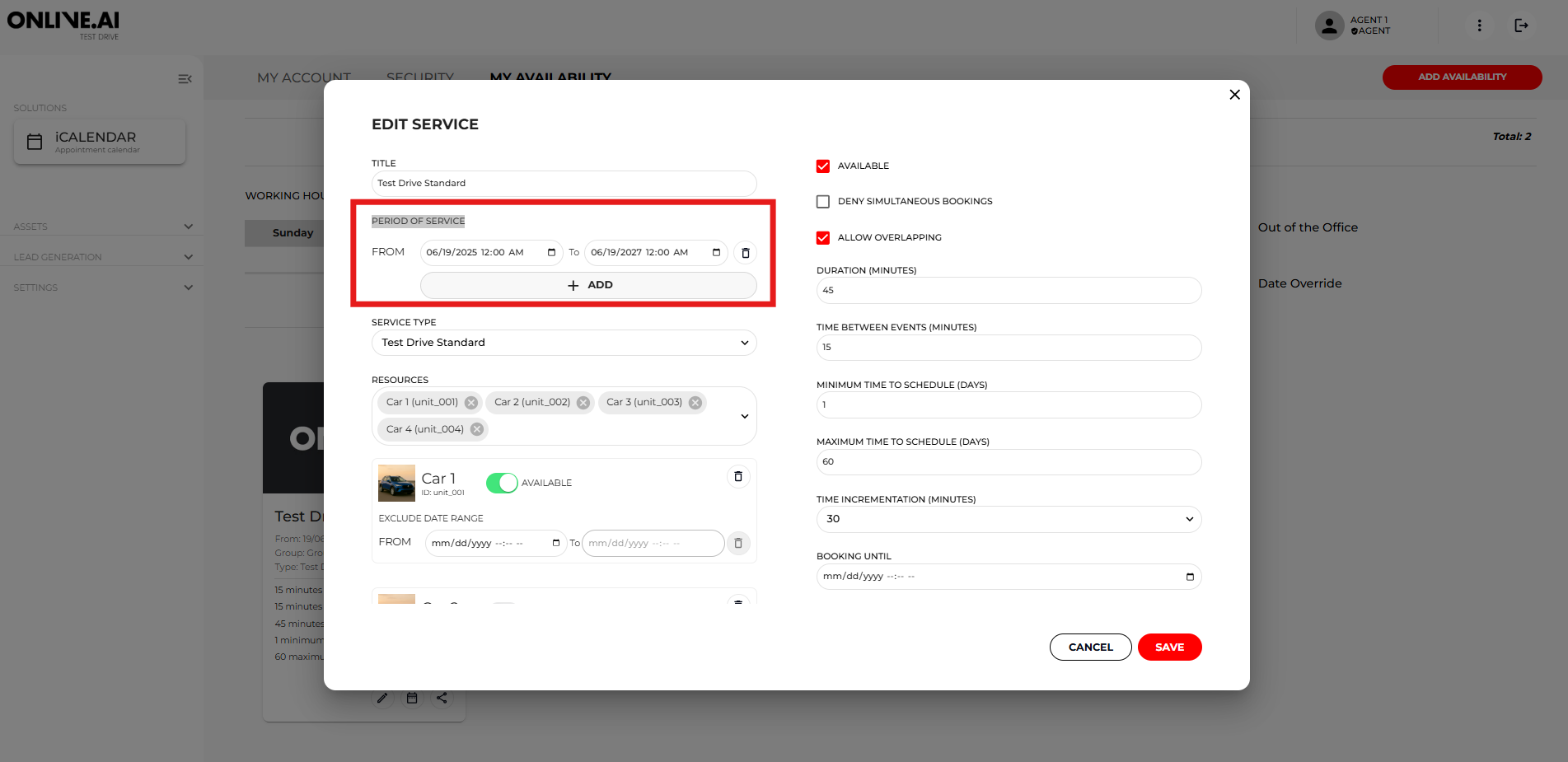Expand the Resources selection list
The height and width of the screenshot is (762, 1568).
[744, 416]
